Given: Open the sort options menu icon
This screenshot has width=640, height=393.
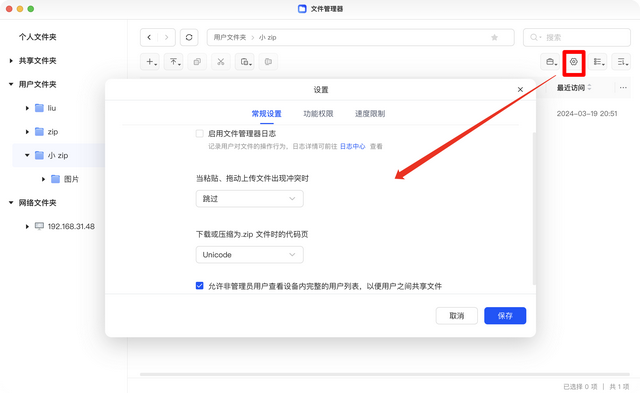Looking at the screenshot, I should pos(621,62).
